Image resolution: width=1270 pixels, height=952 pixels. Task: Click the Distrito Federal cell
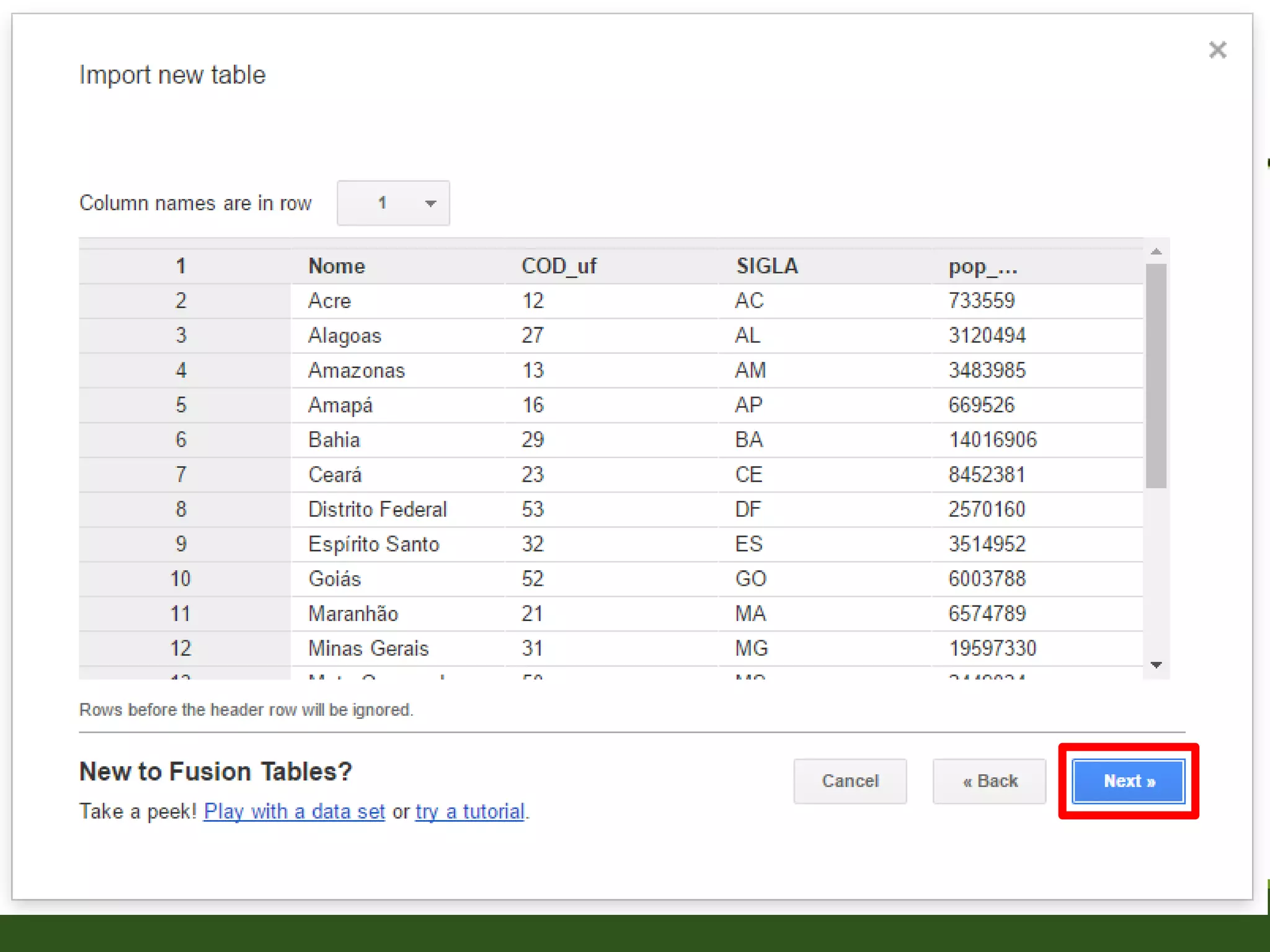click(x=378, y=509)
